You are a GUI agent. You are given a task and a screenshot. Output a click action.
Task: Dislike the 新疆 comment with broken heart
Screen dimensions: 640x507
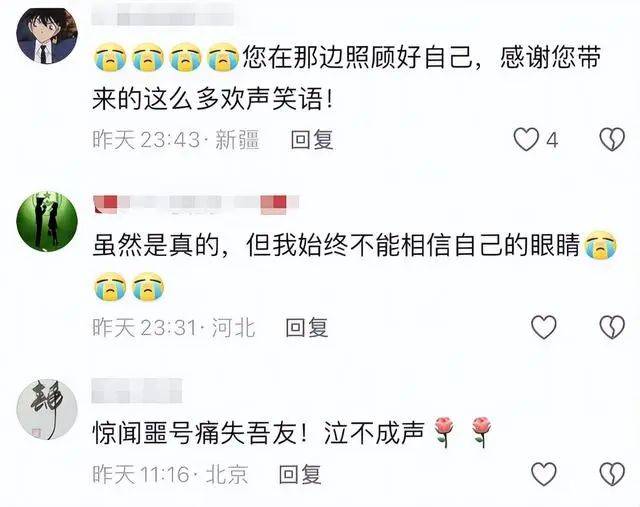(612, 139)
